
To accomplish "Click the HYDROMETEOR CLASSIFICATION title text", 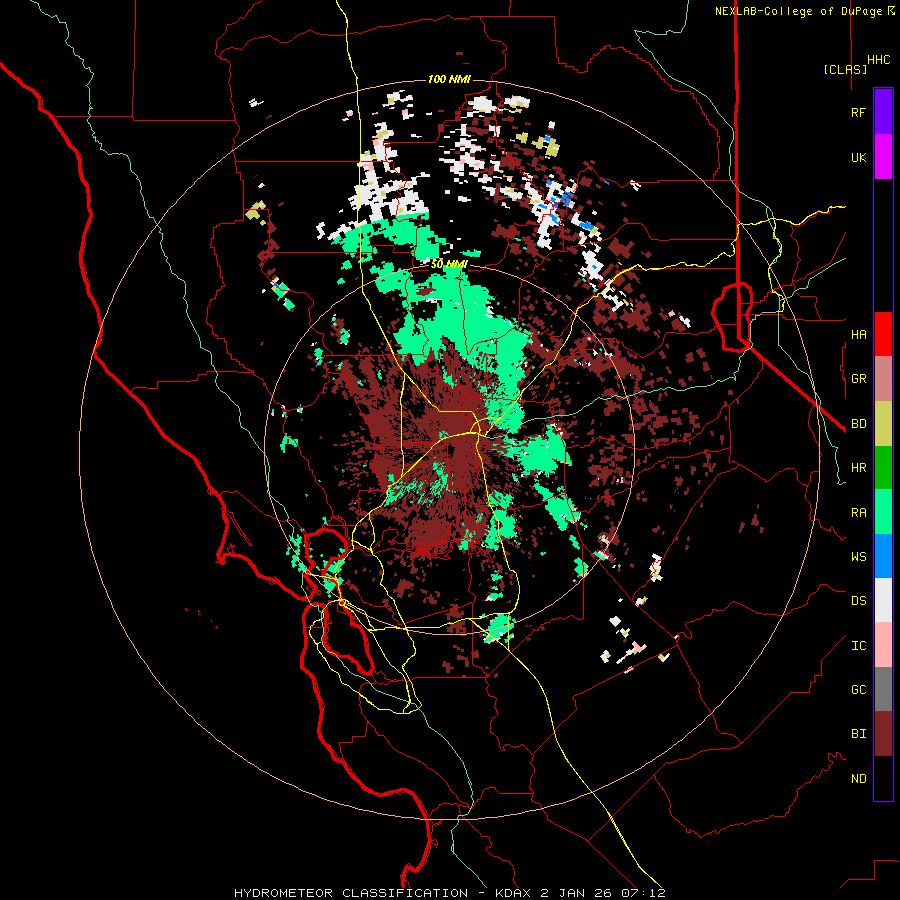I will point(351,893).
